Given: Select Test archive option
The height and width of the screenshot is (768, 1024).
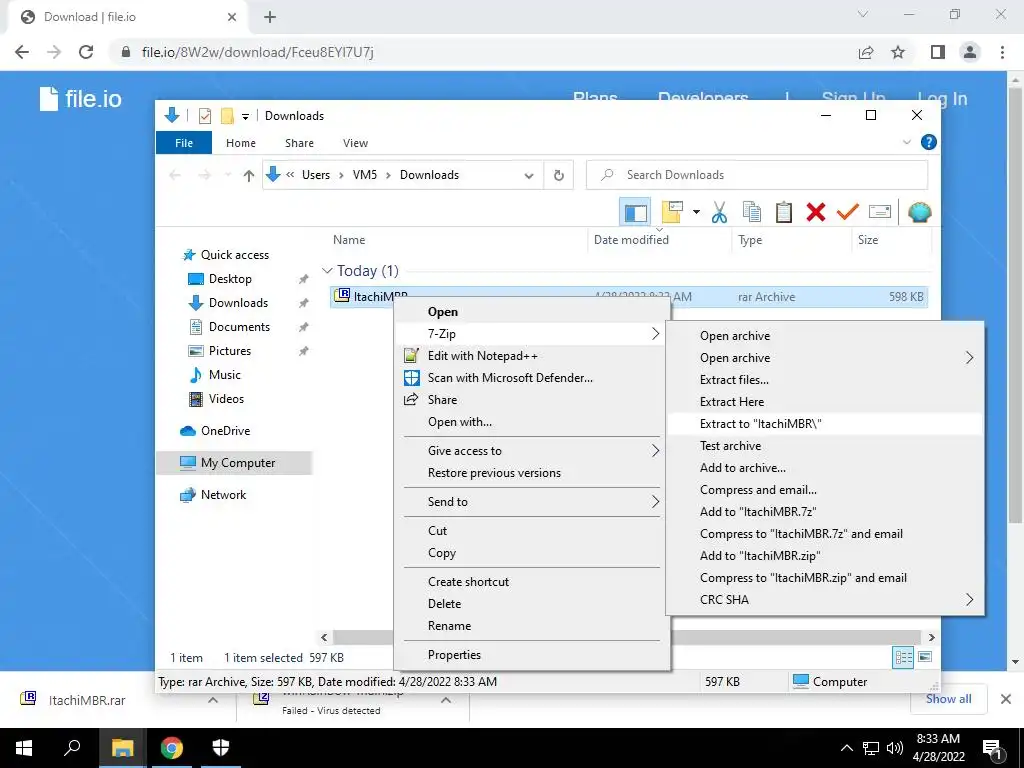Looking at the screenshot, I should [824, 446].
